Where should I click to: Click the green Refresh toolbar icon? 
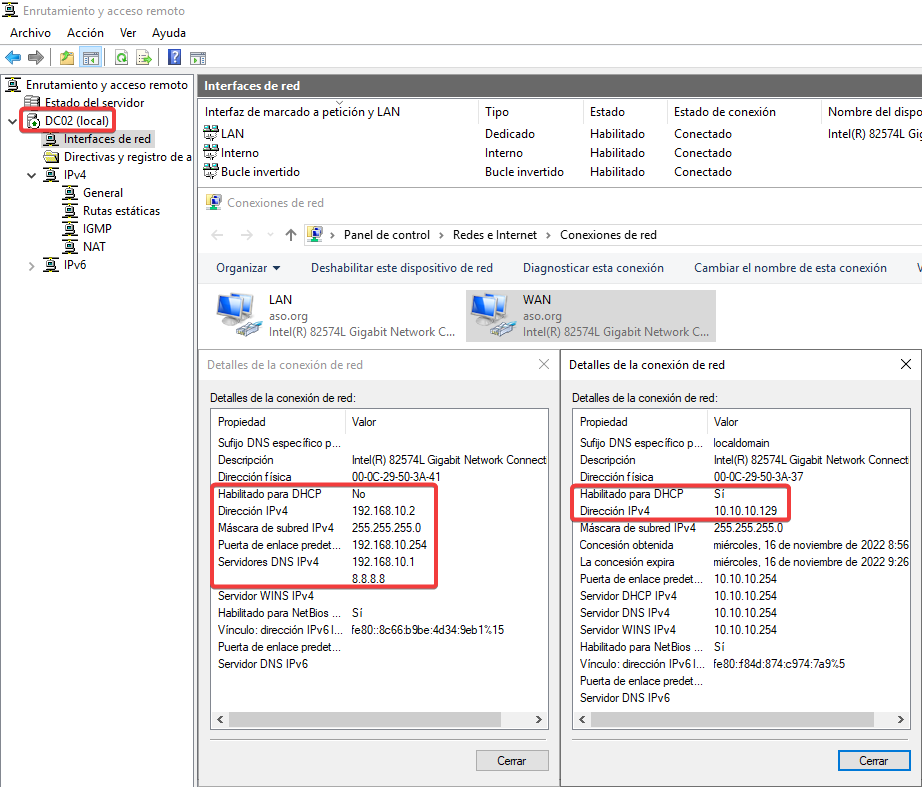pos(121,57)
